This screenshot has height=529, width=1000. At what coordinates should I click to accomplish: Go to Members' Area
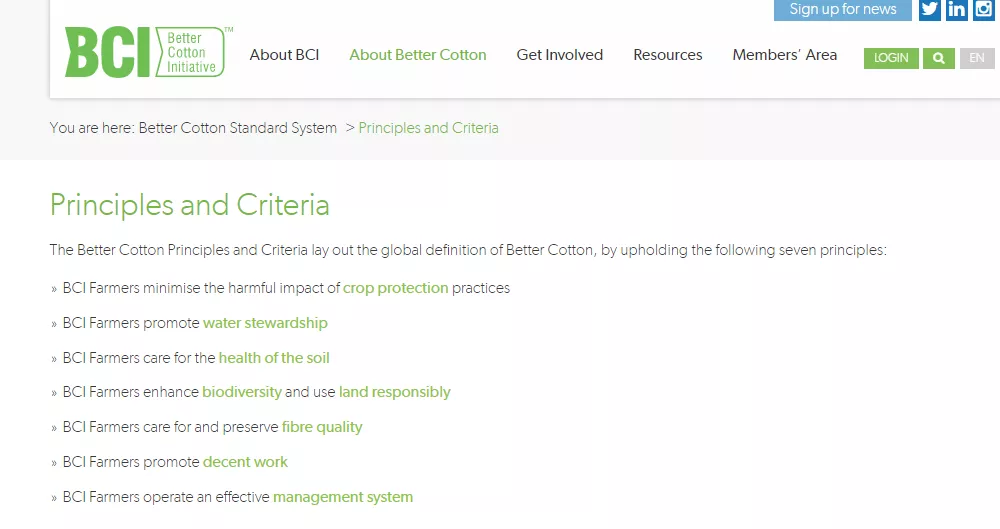pos(784,55)
